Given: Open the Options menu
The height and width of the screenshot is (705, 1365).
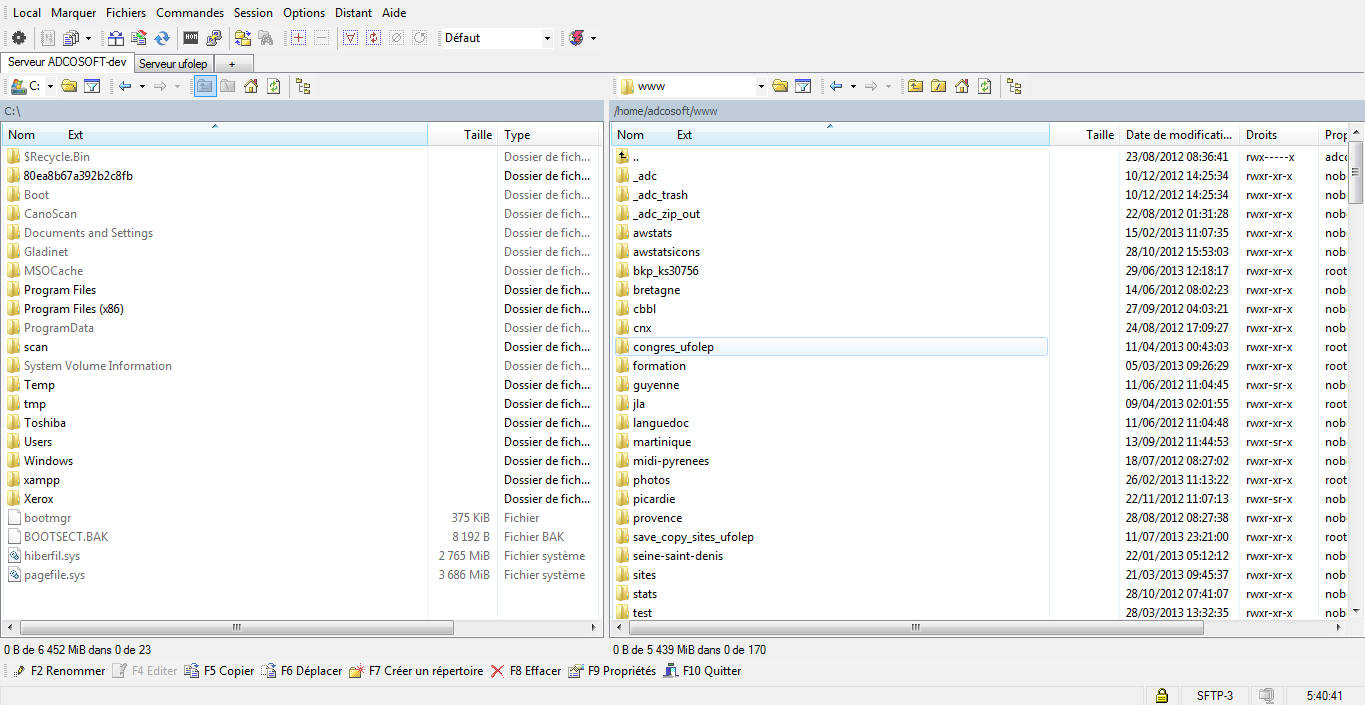Looking at the screenshot, I should click(x=304, y=13).
